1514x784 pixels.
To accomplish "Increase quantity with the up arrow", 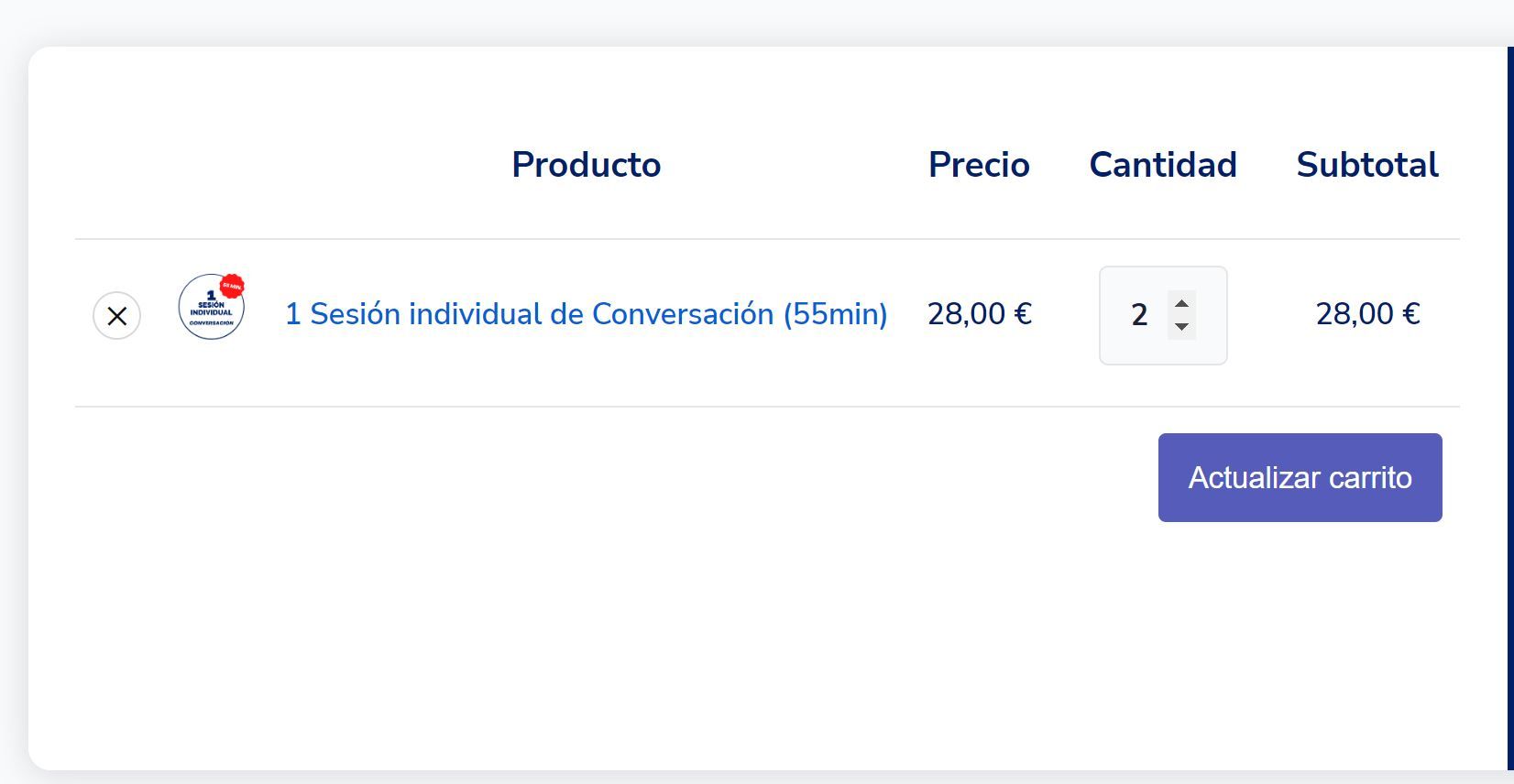I will coord(1181,304).
